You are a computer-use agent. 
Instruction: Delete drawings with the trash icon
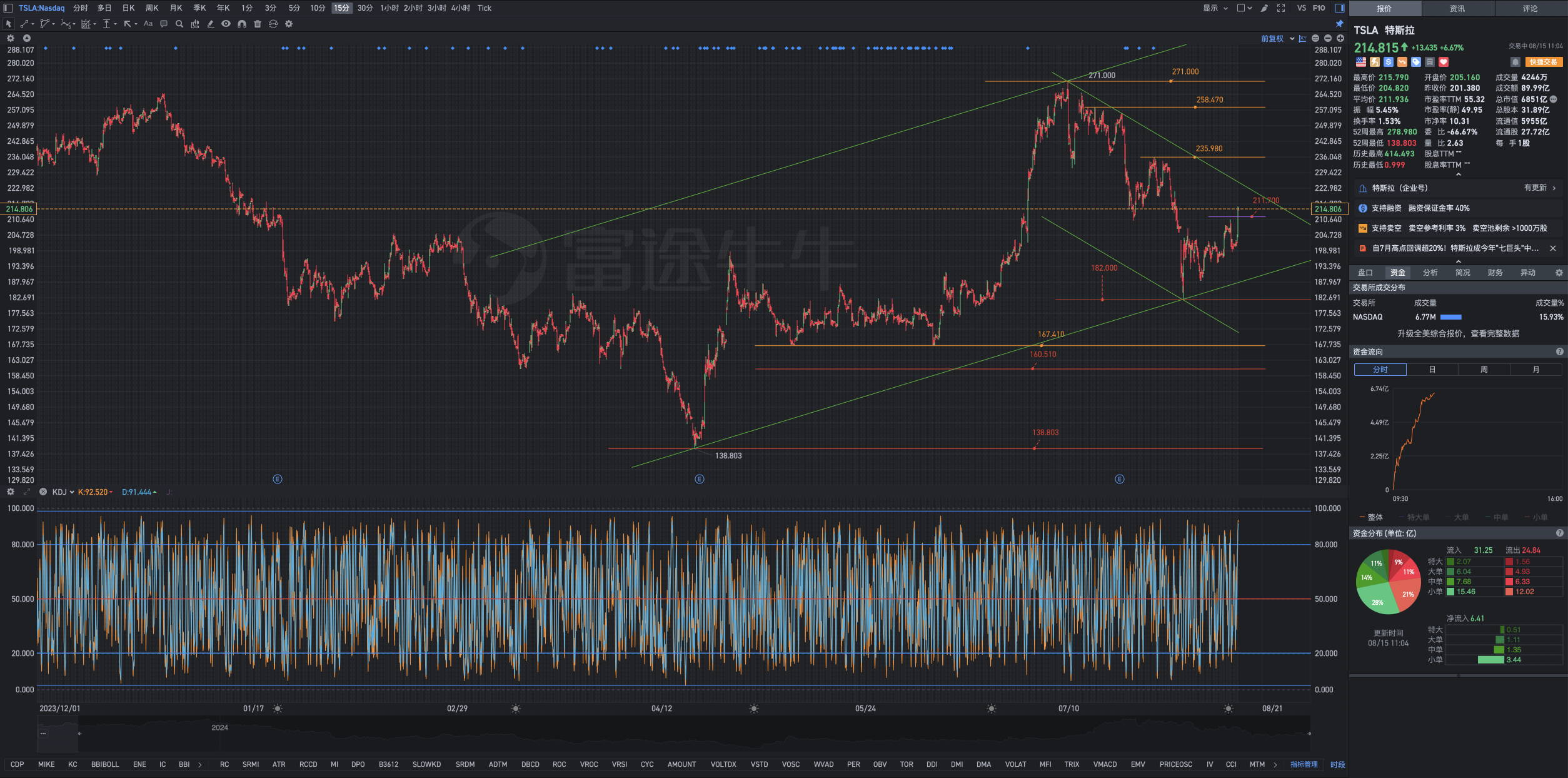pyautogui.click(x=258, y=24)
